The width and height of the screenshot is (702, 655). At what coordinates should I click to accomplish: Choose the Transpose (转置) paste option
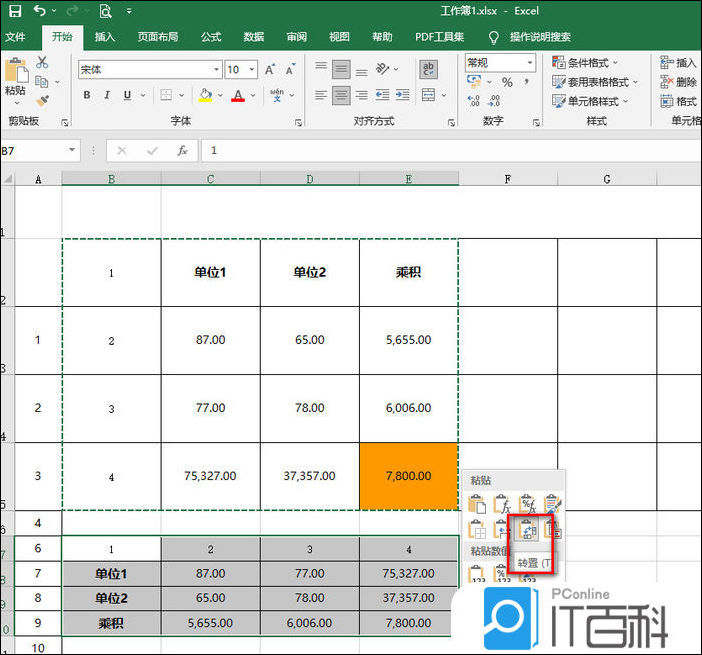click(x=528, y=530)
